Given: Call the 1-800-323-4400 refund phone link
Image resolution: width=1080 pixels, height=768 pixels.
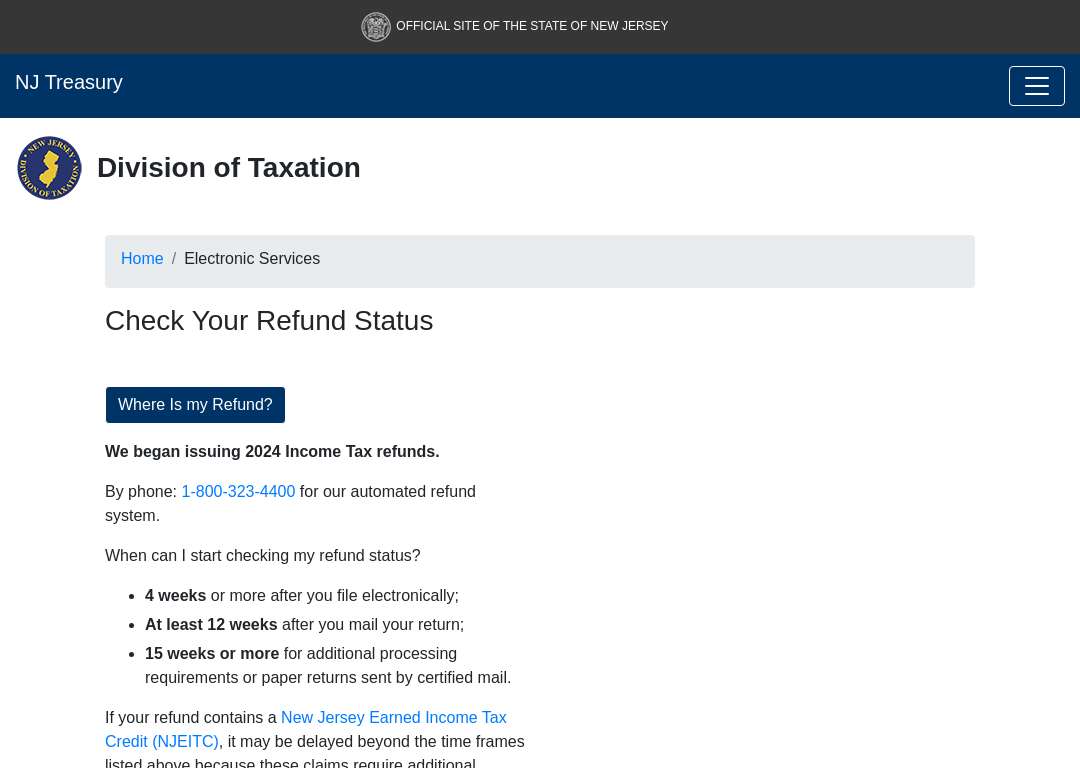Looking at the screenshot, I should (238, 492).
